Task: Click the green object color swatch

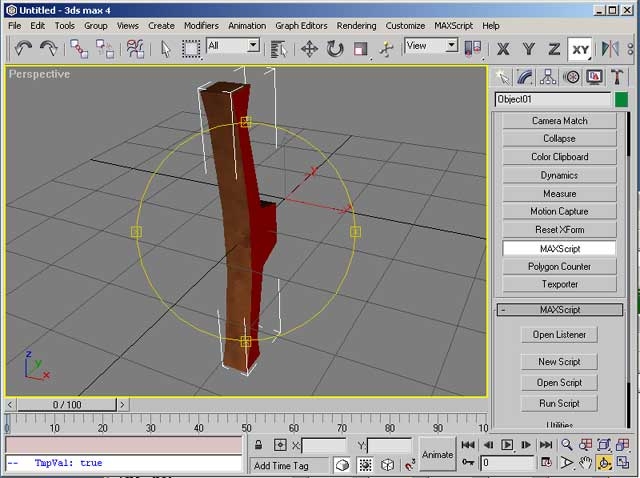Action: tap(621, 99)
